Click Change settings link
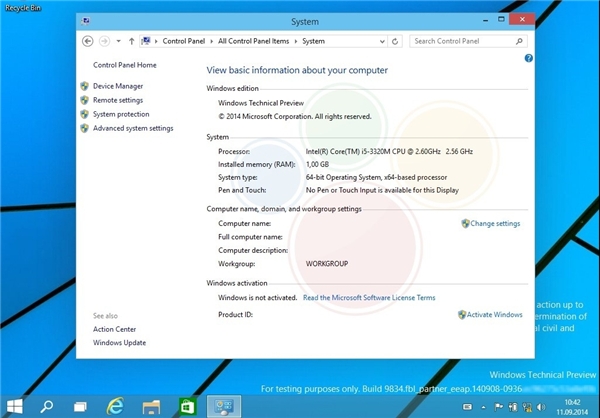Screen dimensions: 600x418 (x=495, y=224)
